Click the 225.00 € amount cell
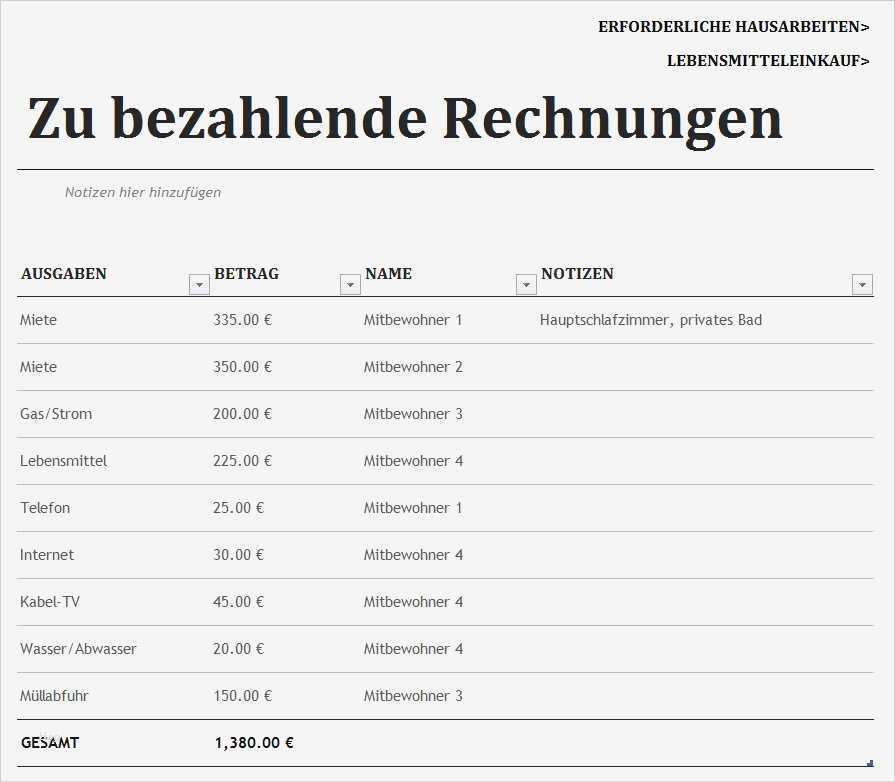The height and width of the screenshot is (782, 895). [243, 461]
